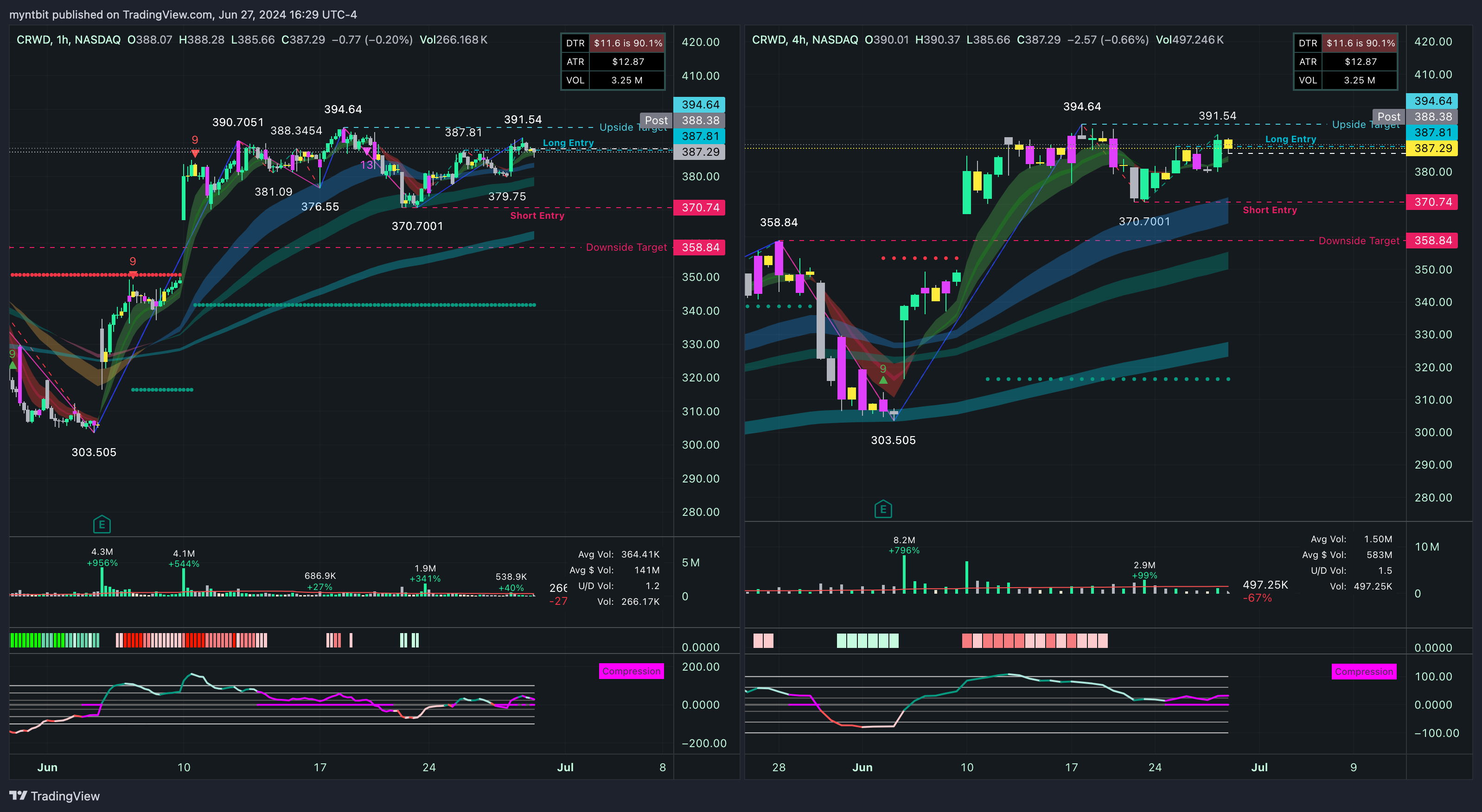Image resolution: width=1482 pixels, height=812 pixels.
Task: Click yellow 387.29 price label on 4h axis
Action: pyautogui.click(x=1432, y=148)
